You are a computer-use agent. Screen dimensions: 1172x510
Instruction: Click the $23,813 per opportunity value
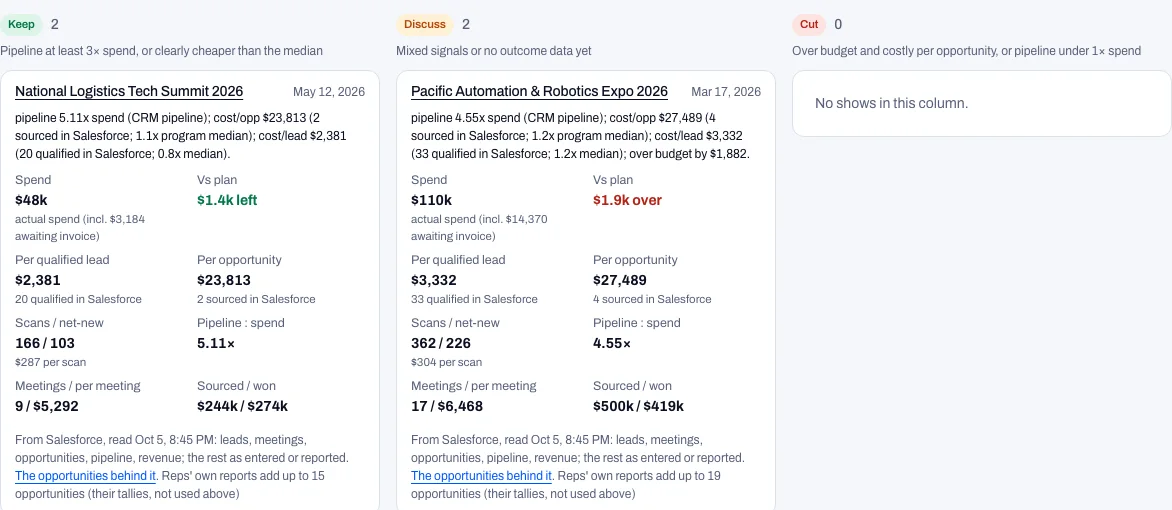[223, 280]
